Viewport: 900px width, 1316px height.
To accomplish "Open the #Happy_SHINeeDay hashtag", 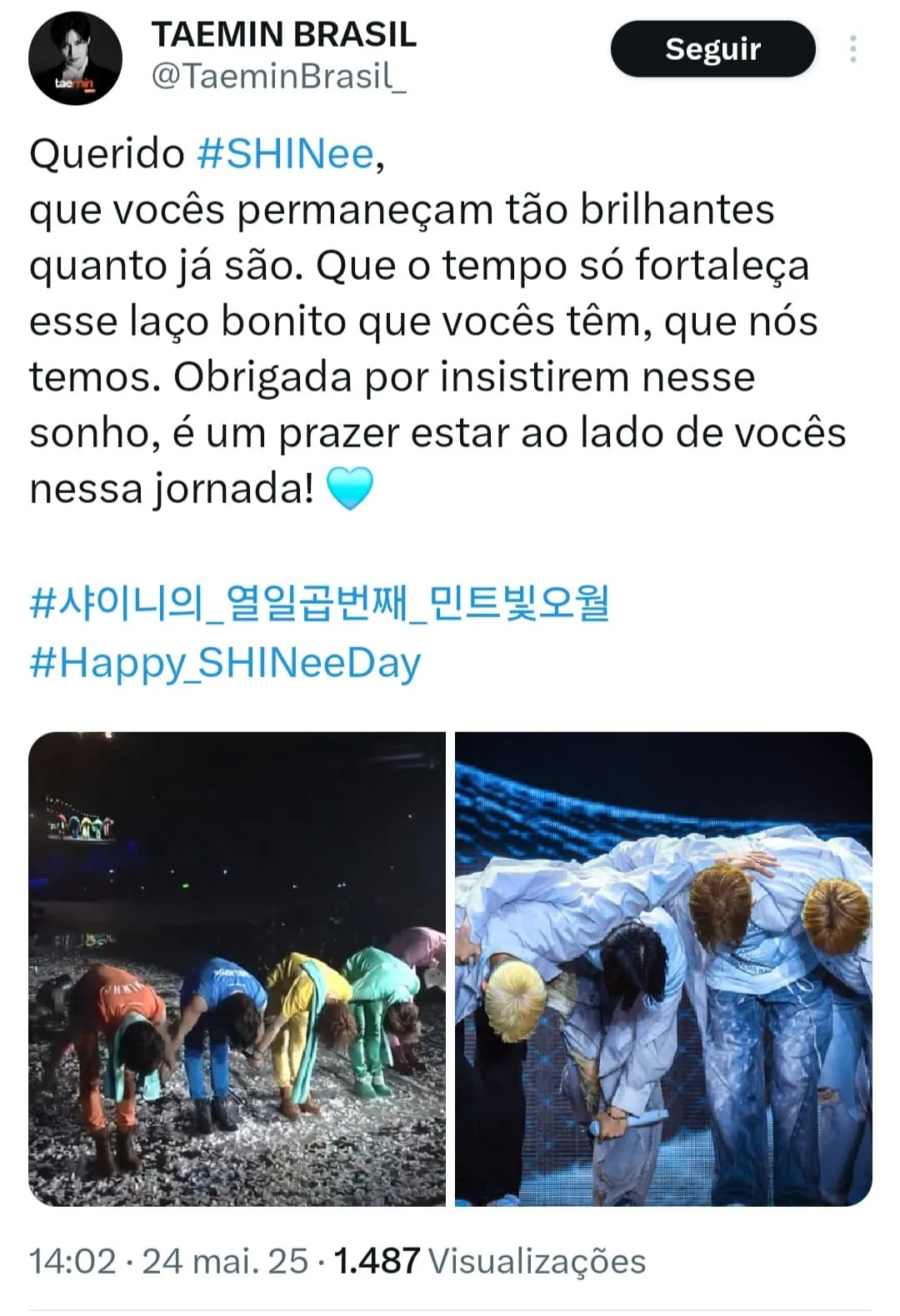I will (225, 664).
